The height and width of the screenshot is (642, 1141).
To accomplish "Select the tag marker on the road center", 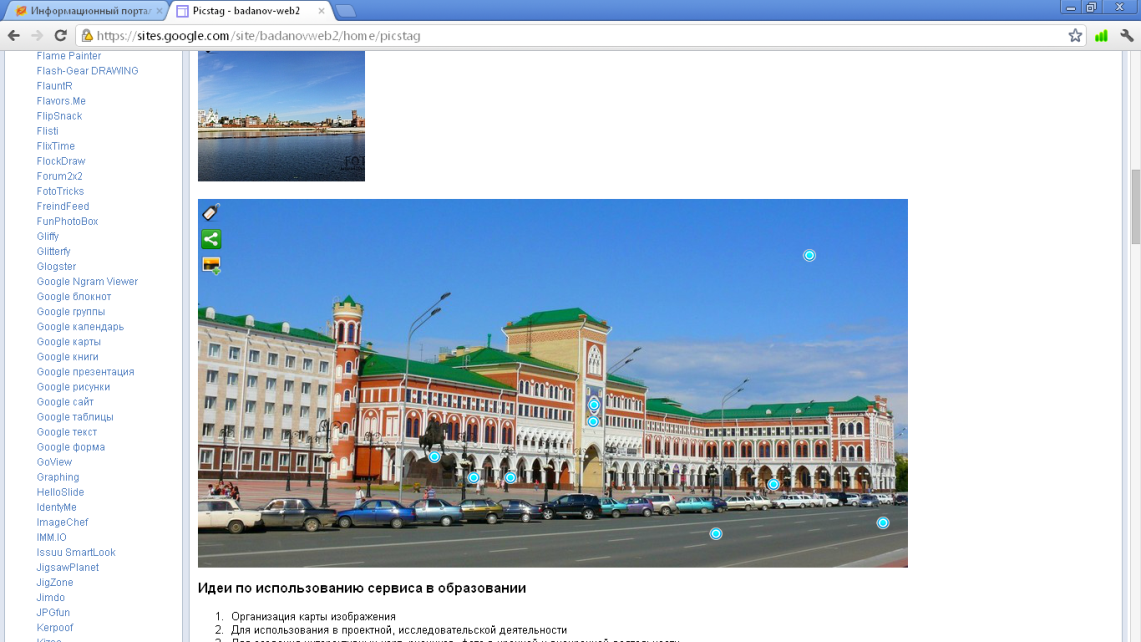I will [716, 534].
